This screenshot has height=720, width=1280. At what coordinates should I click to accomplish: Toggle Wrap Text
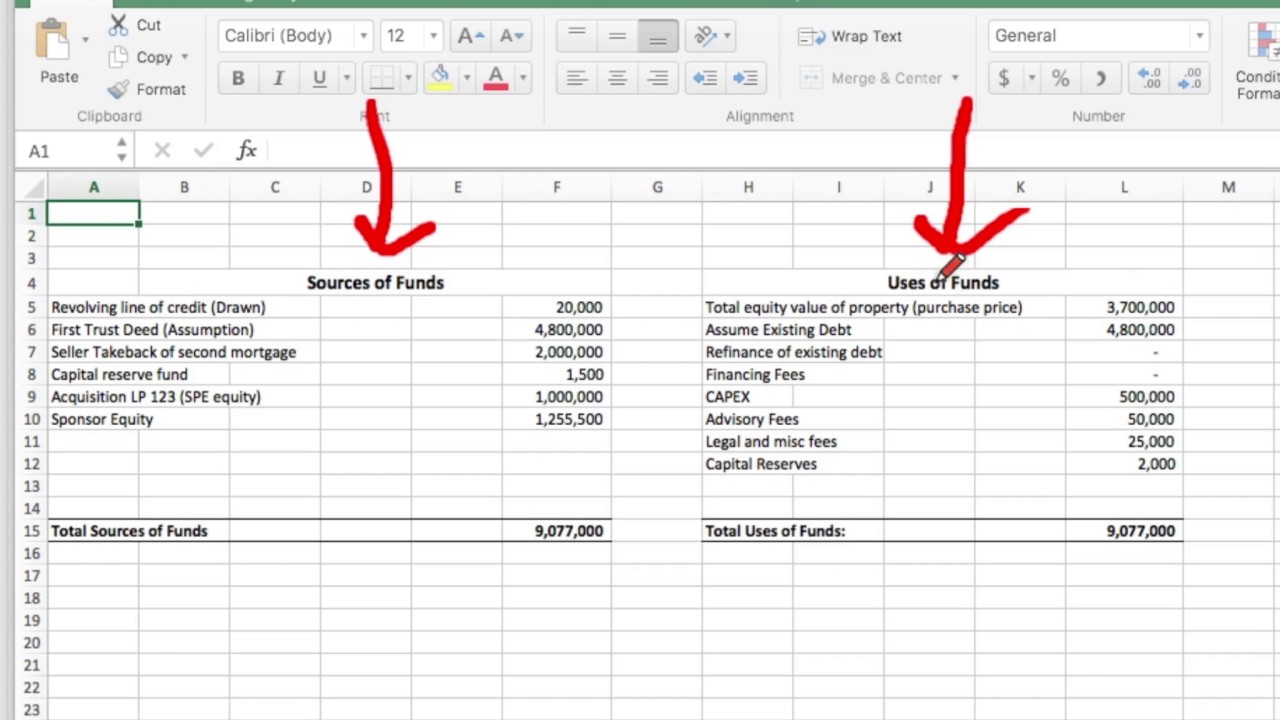coord(851,36)
